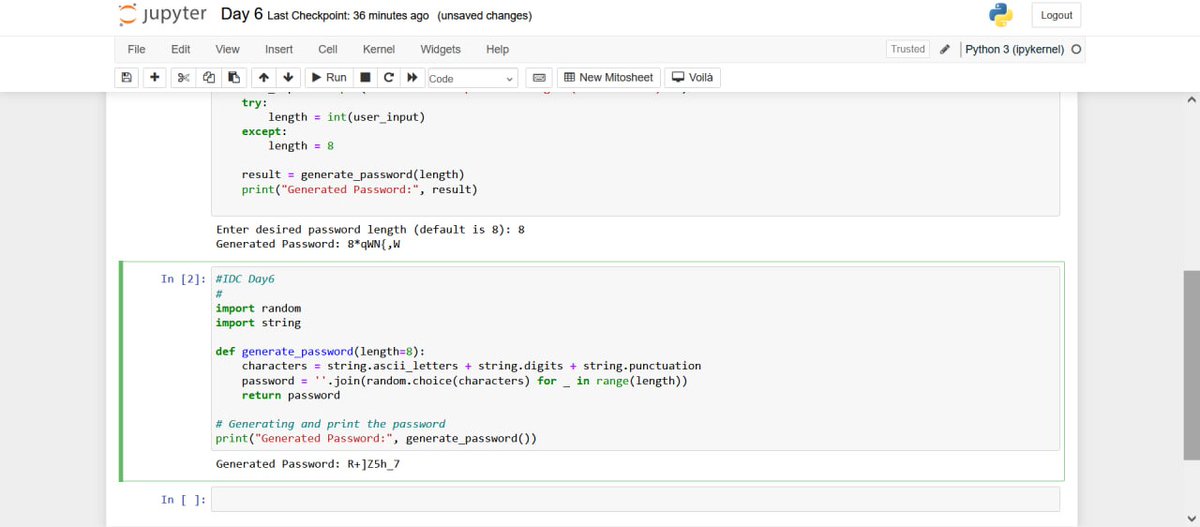Toggle the Trusted notebook indicator
The image size is (1200, 527).
pyautogui.click(x=908, y=49)
